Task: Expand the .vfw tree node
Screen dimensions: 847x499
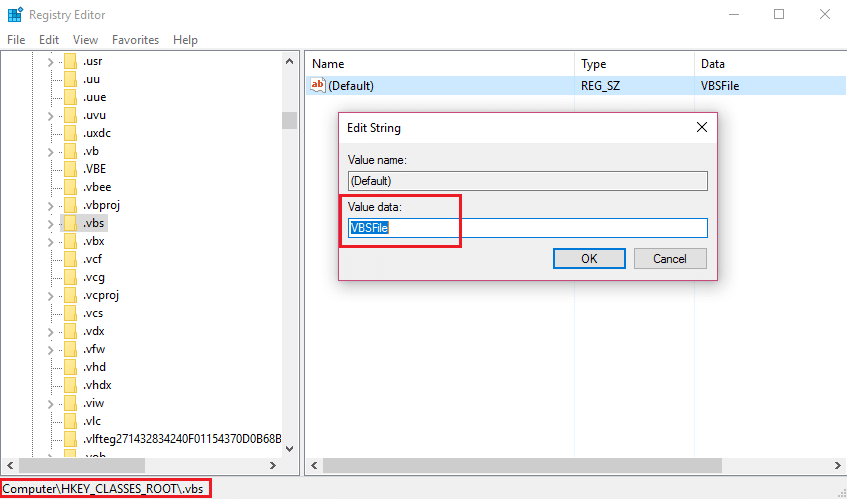Action: [x=50, y=350]
